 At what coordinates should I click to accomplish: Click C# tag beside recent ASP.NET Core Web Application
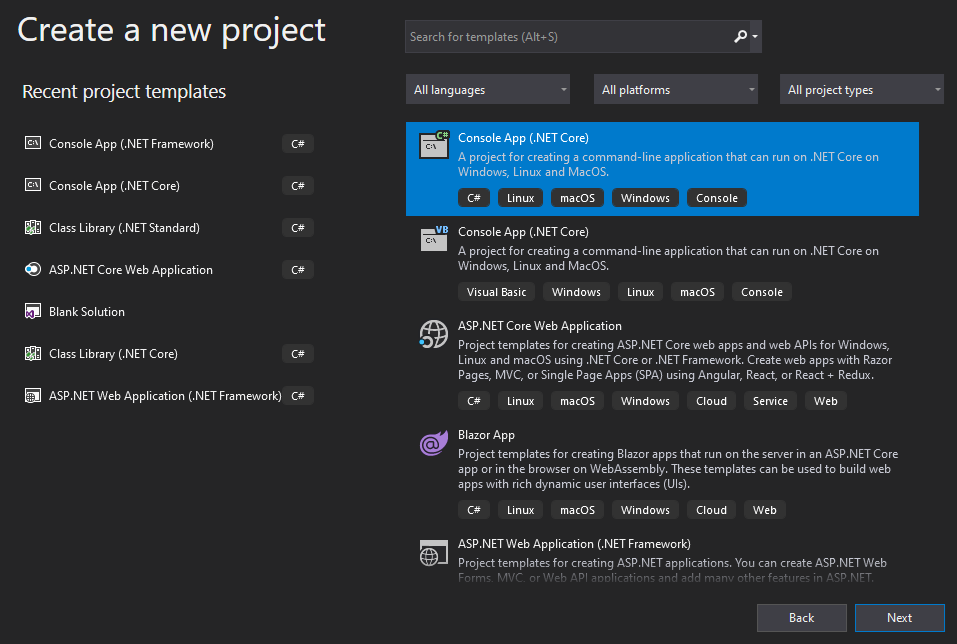click(298, 270)
